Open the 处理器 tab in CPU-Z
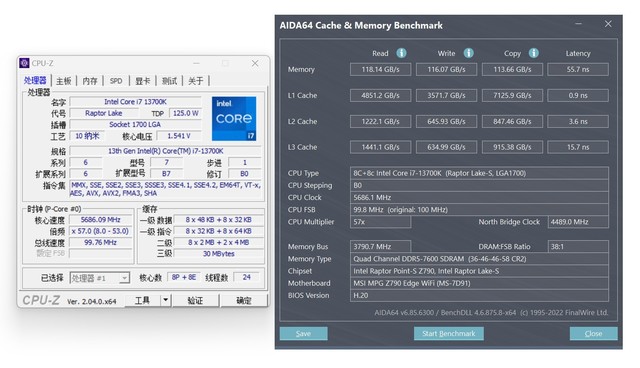 coord(35,80)
